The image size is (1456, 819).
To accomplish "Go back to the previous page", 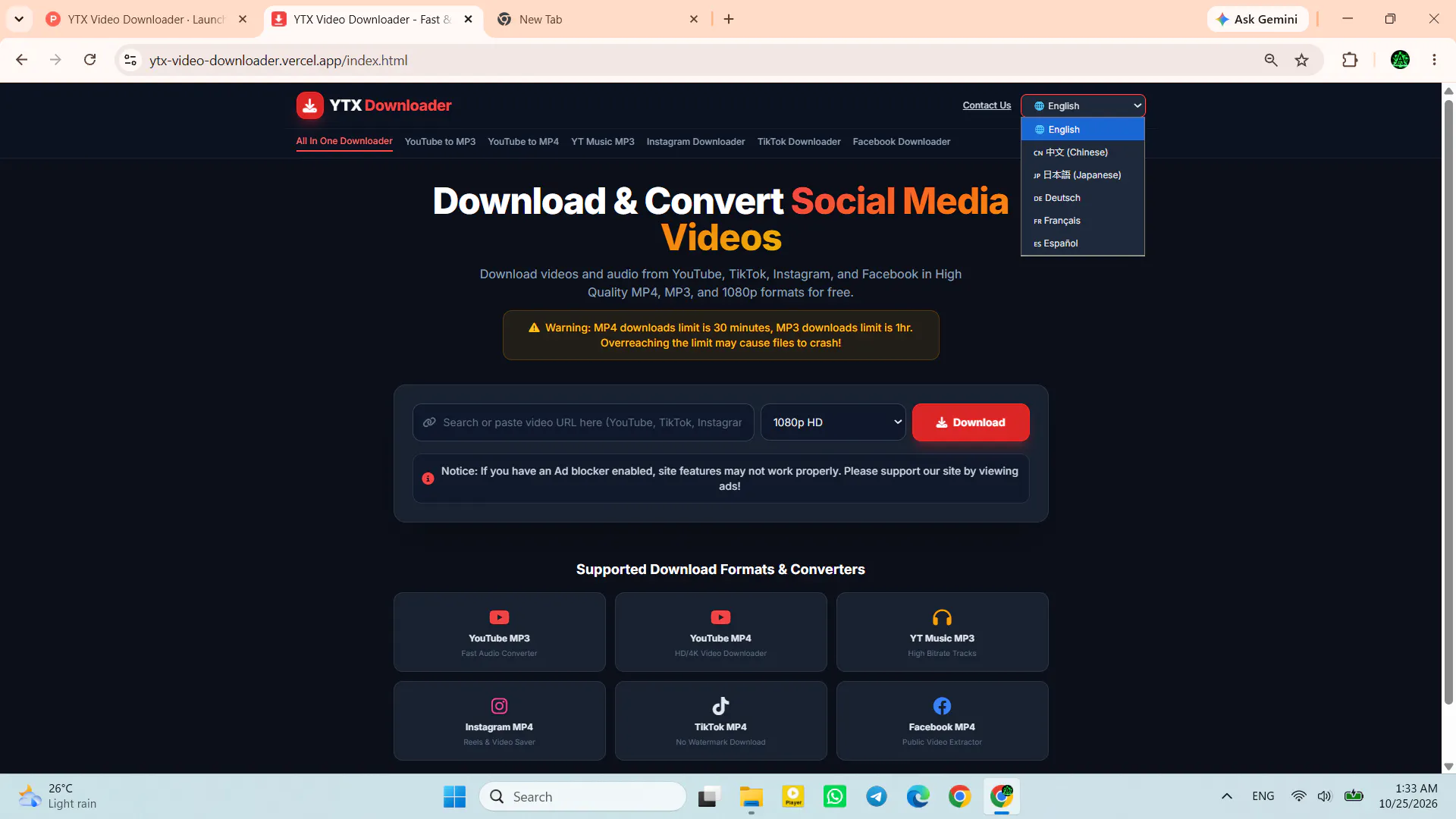I will point(21,60).
